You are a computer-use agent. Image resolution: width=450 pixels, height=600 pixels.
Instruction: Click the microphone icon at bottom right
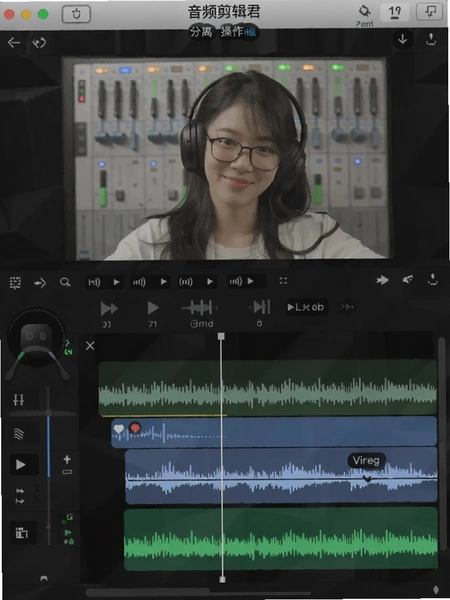click(436, 590)
